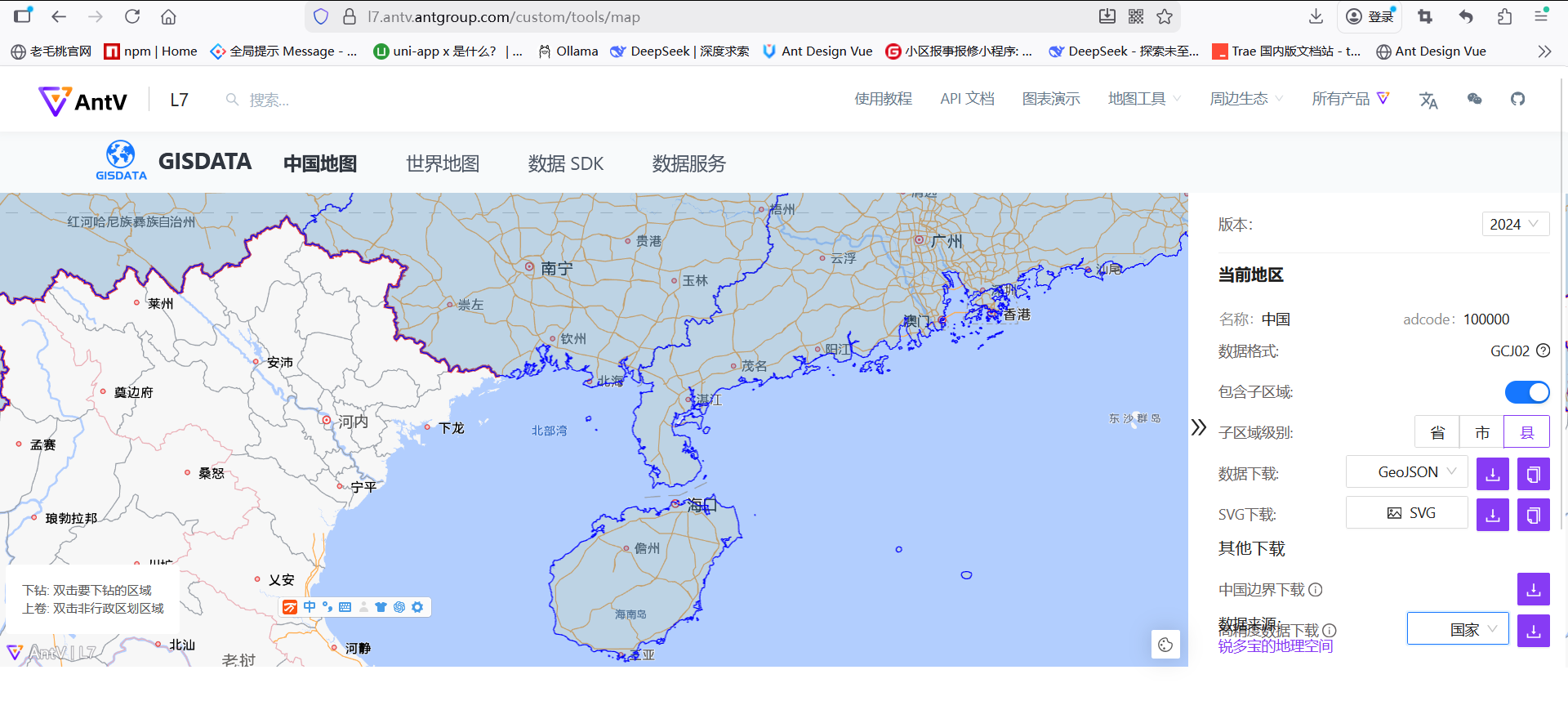Open the API 文档 menu item

coord(968,99)
